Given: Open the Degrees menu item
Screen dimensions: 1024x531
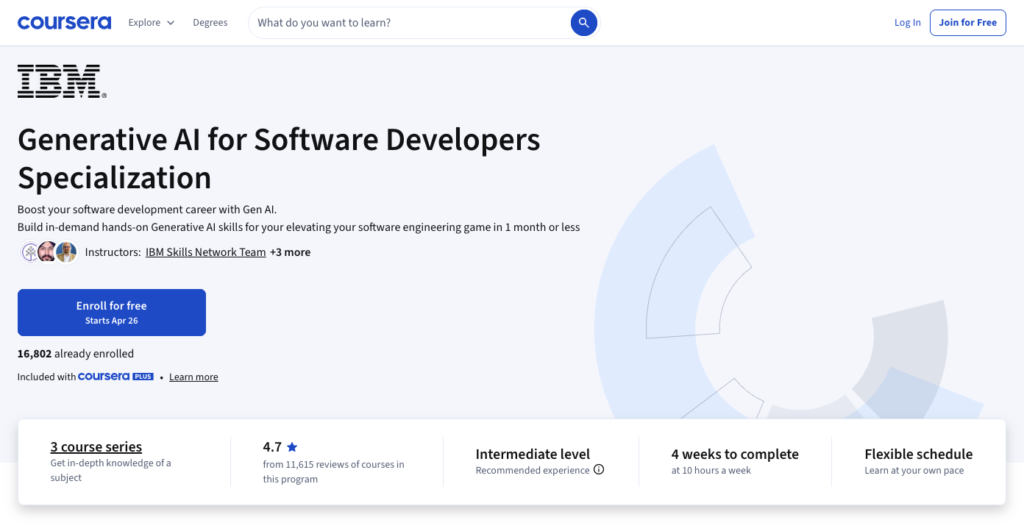Looking at the screenshot, I should [x=210, y=23].
